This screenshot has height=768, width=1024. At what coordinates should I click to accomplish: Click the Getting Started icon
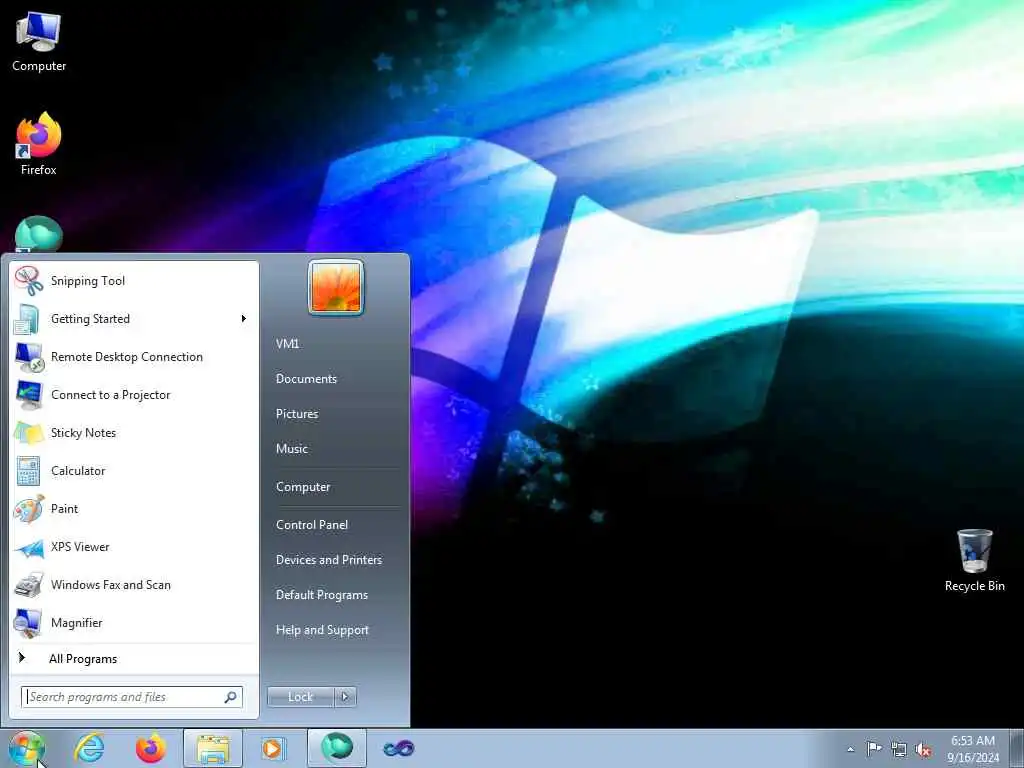(29, 319)
